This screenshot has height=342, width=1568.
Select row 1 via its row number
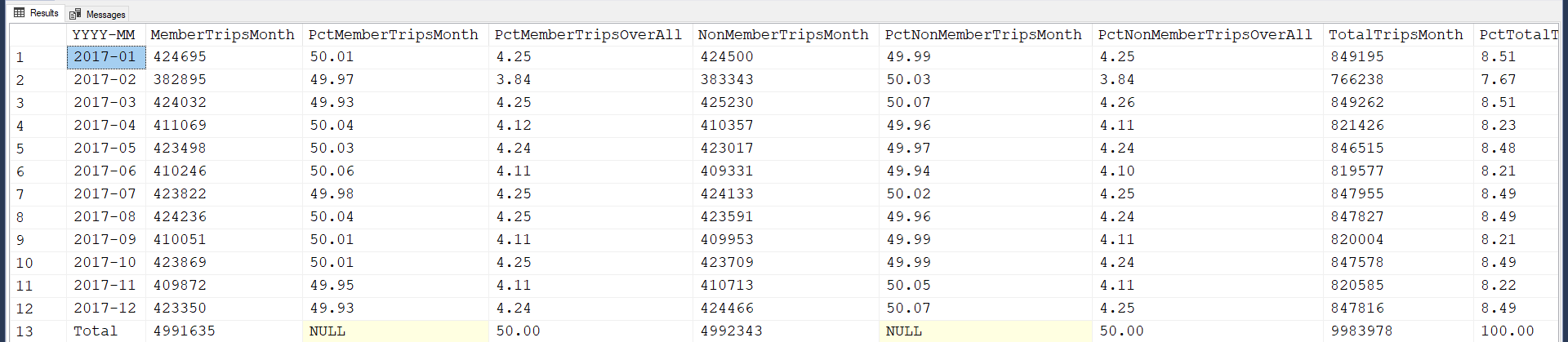pos(20,57)
